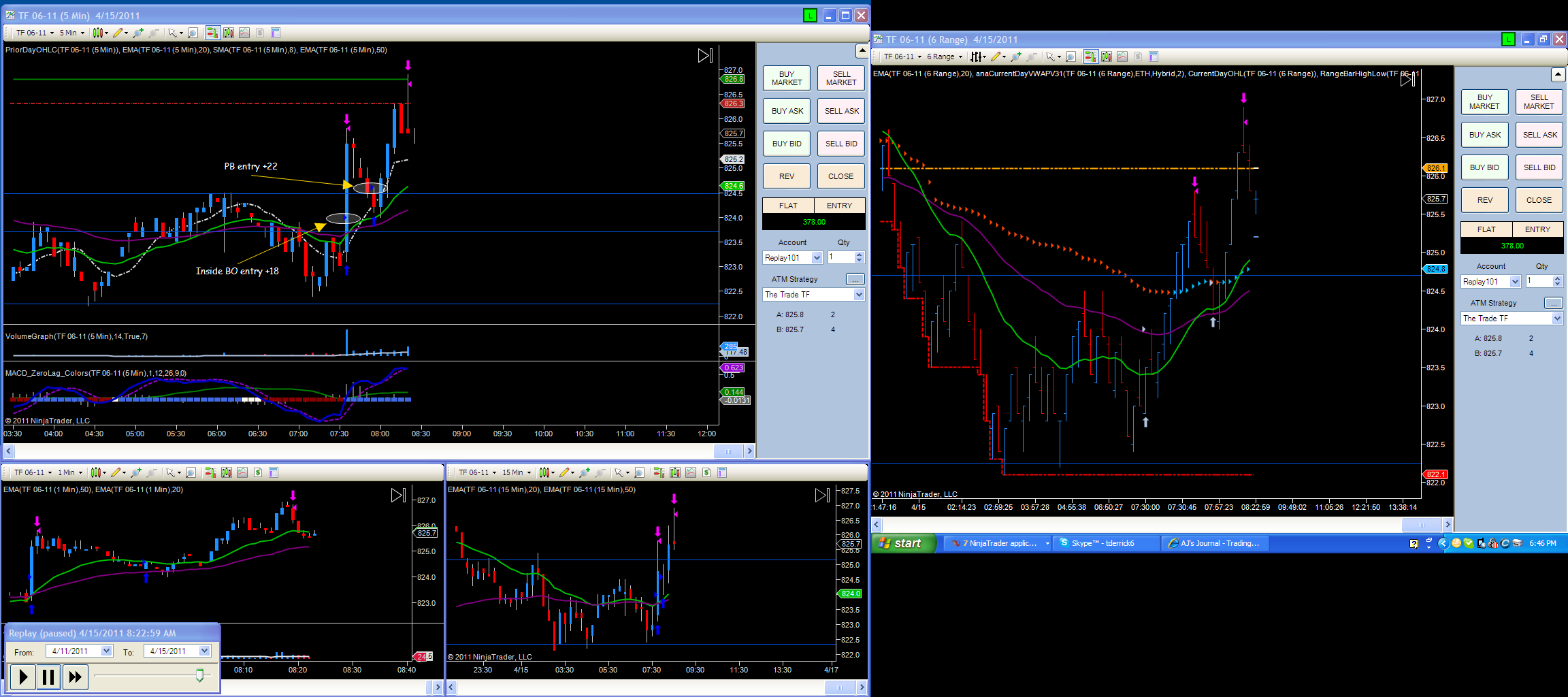Open bar style icon in 6 Range chart toolbar
The height and width of the screenshot is (697, 1568).
coord(978,56)
